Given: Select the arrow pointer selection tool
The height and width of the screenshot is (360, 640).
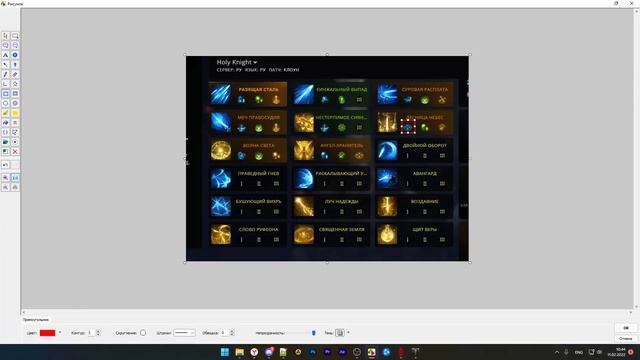Looking at the screenshot, I should point(5,36).
